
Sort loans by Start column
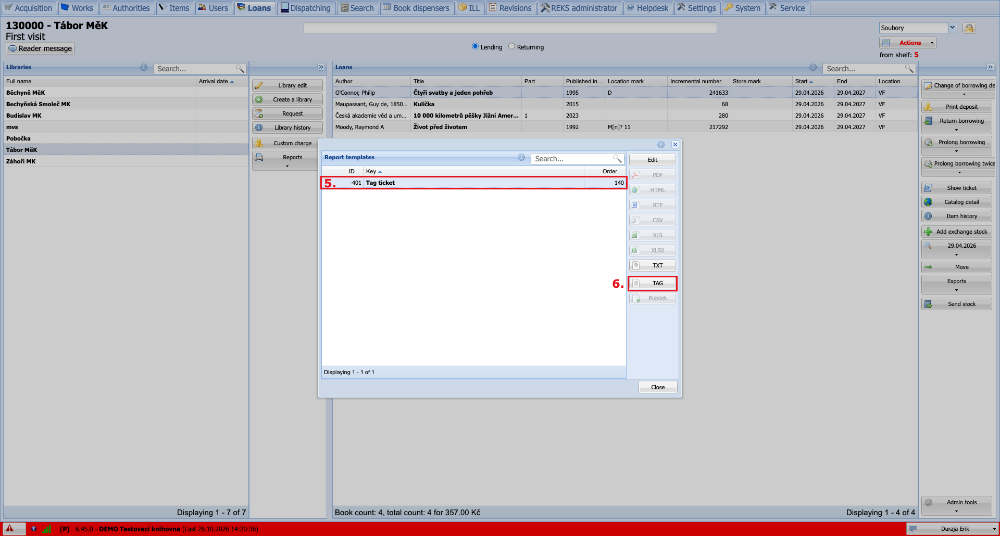coord(813,82)
